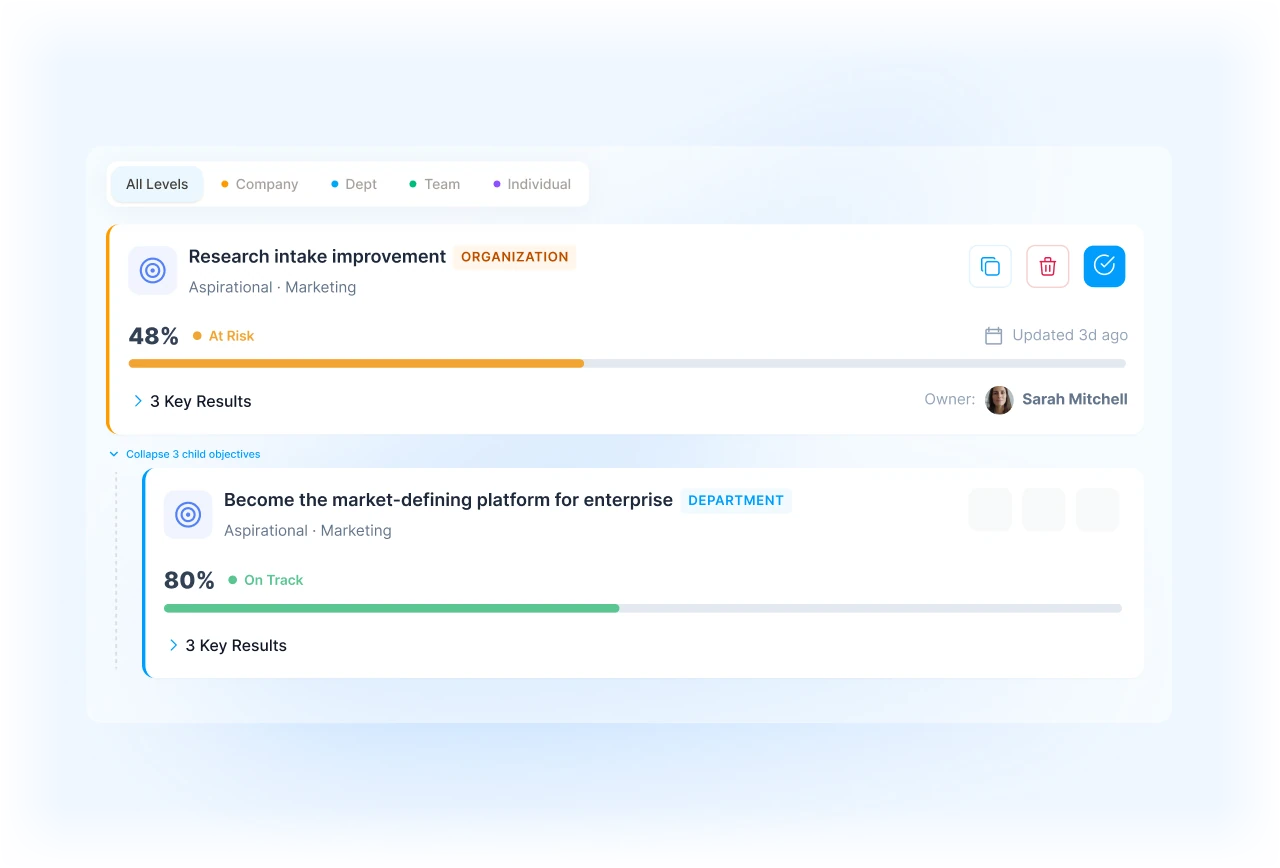The image size is (1280, 868).
Task: Click the ORGANIZATION badge
Action: (515, 257)
